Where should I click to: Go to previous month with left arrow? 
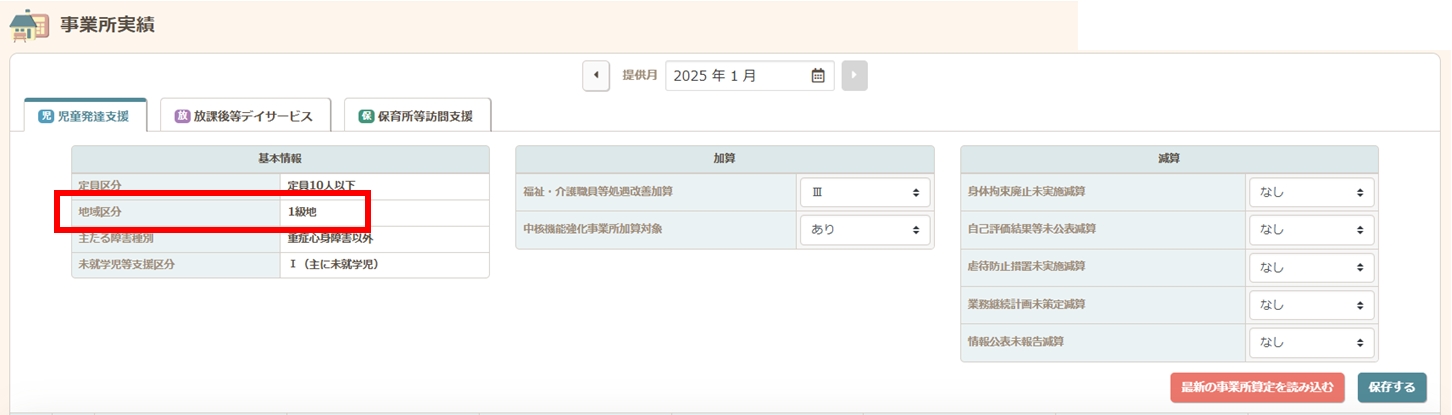pos(596,75)
